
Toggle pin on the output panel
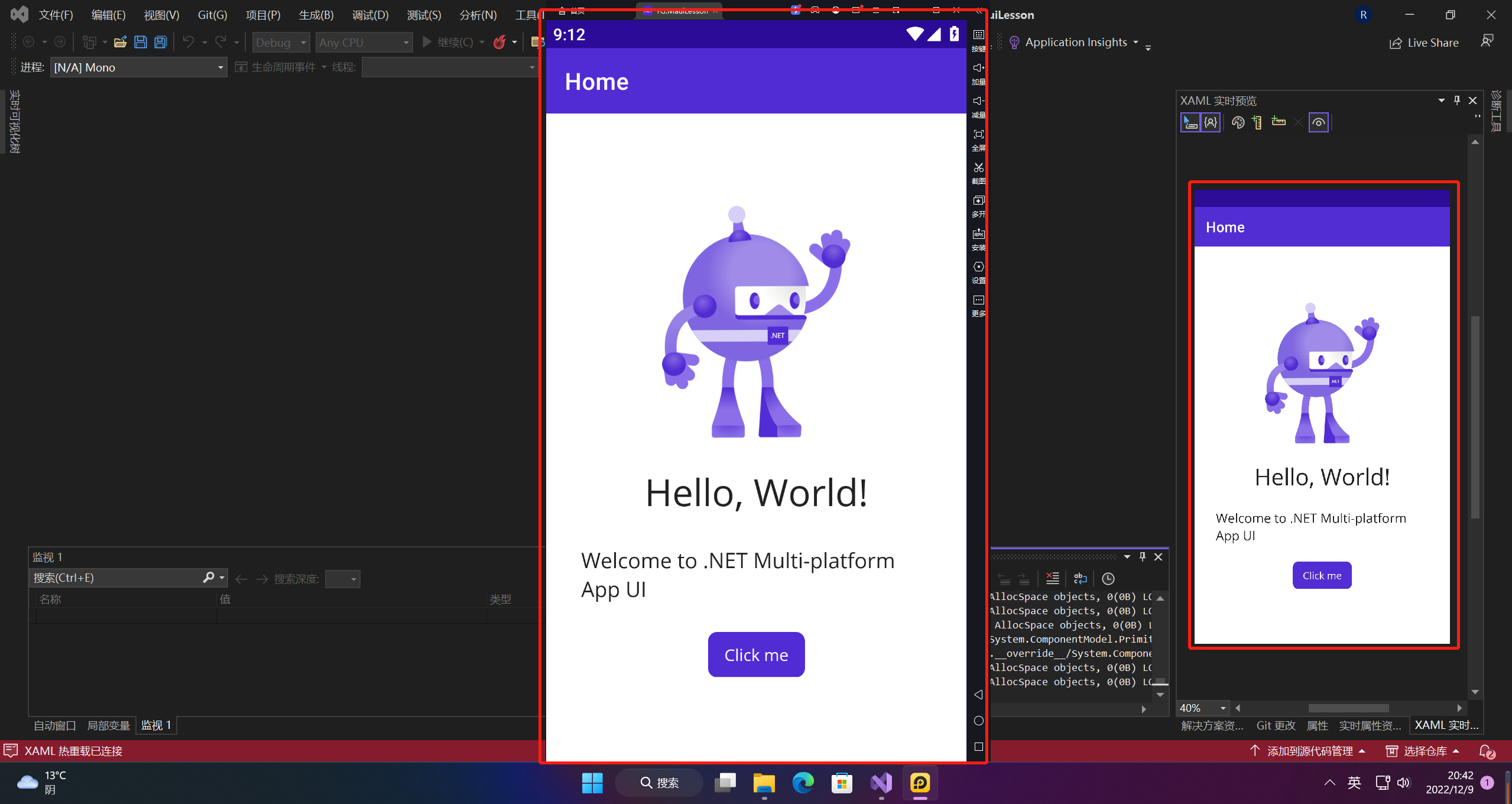pyautogui.click(x=1143, y=557)
